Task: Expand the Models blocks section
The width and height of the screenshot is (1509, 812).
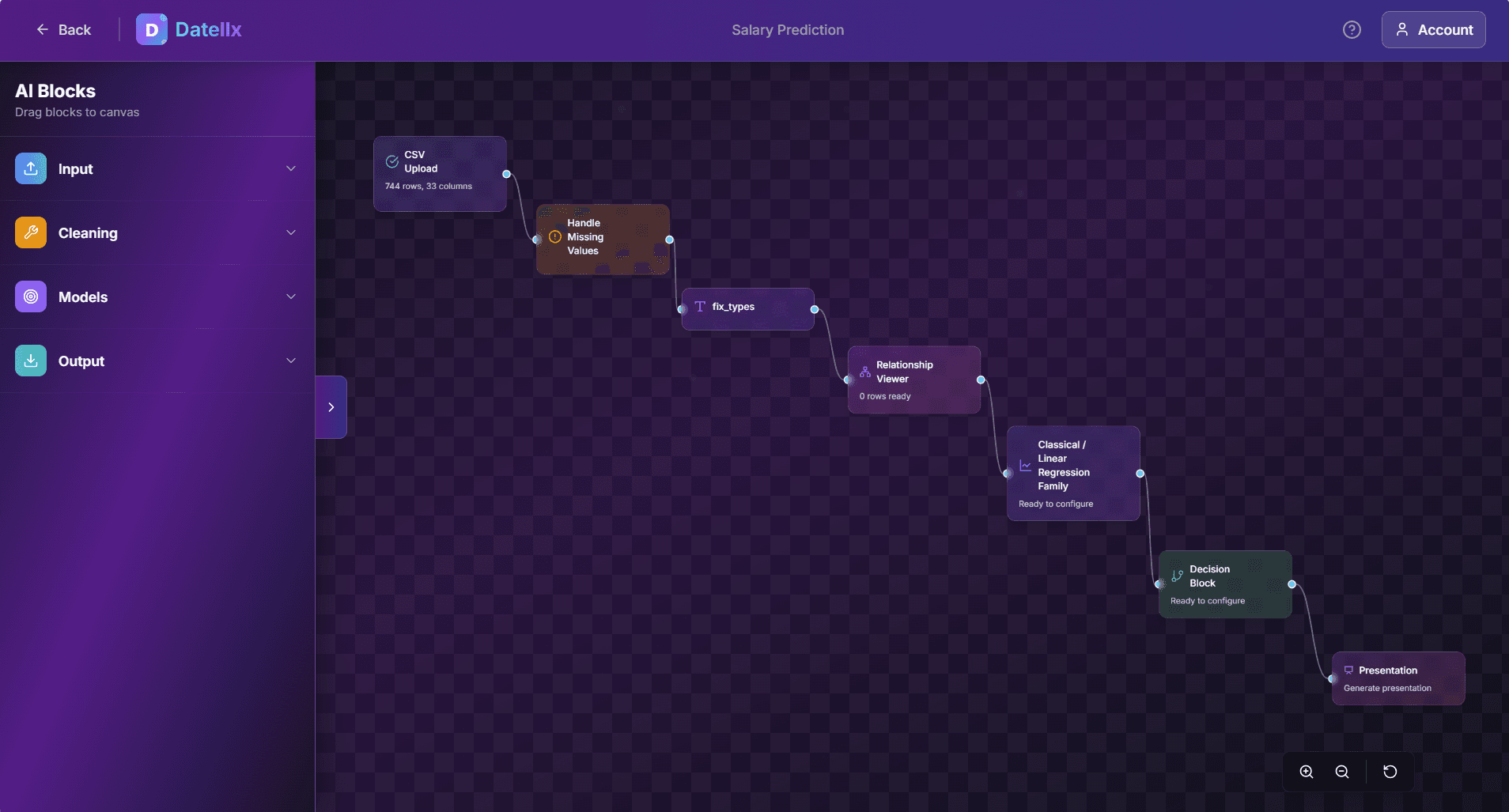Action: [x=291, y=296]
